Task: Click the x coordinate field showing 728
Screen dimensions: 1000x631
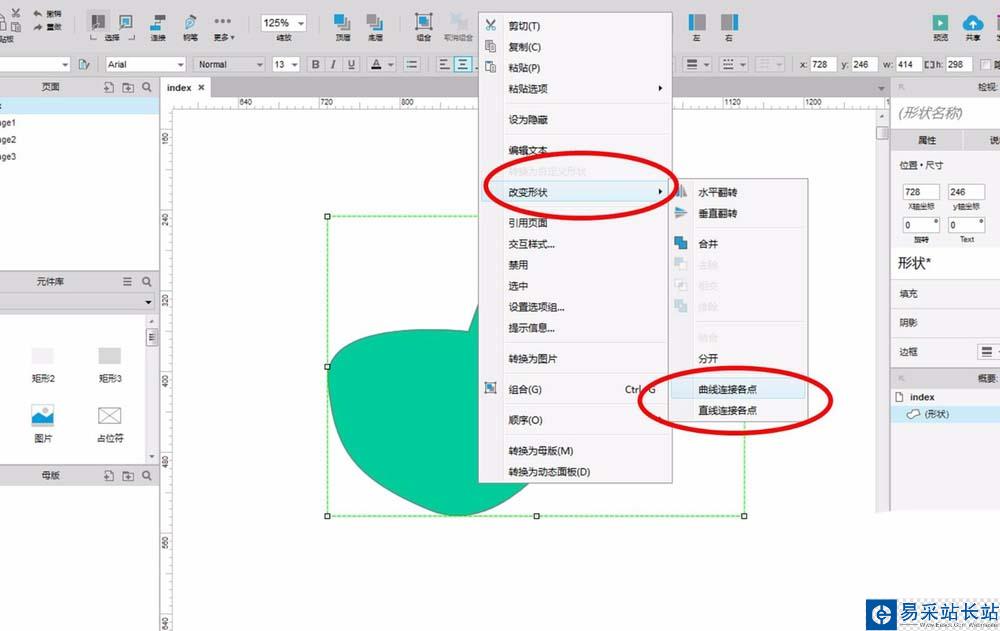Action: [823, 64]
